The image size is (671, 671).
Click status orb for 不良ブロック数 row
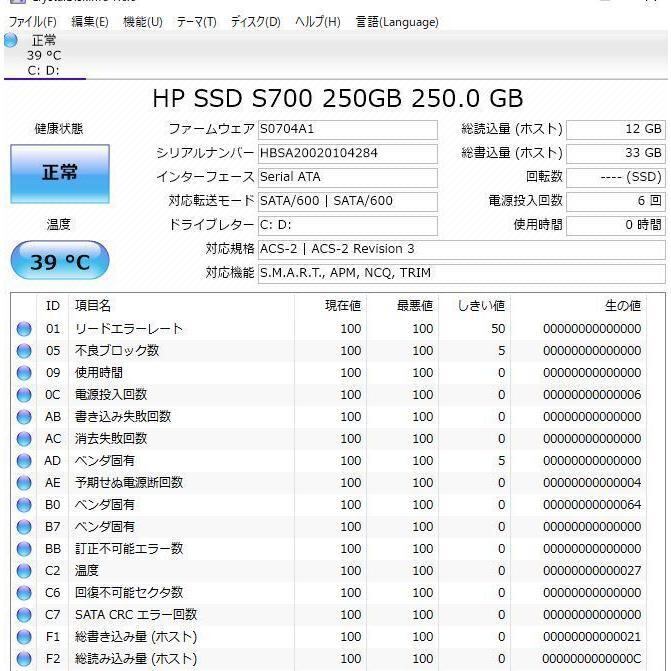click(24, 351)
